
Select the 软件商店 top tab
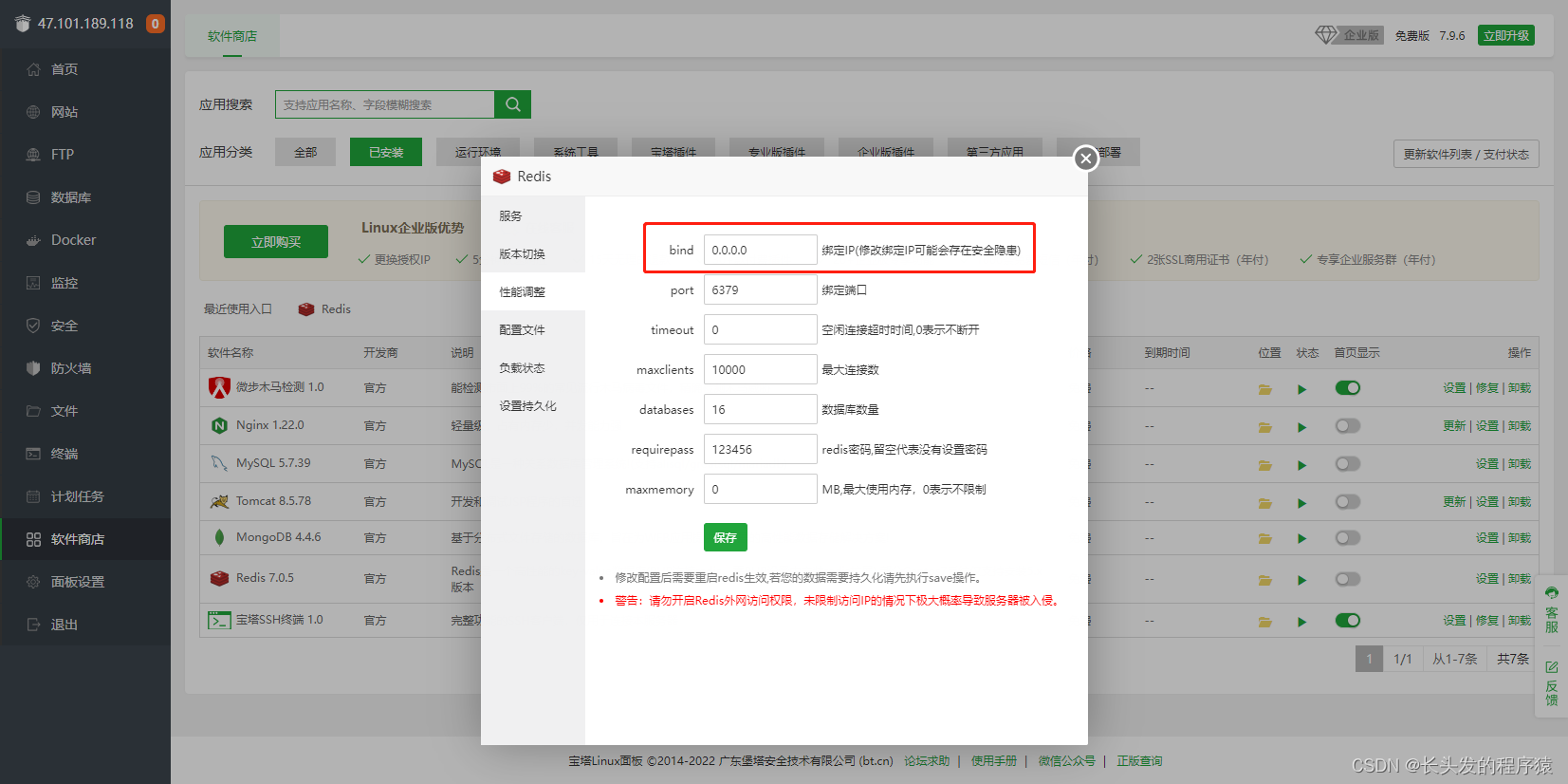tap(232, 36)
